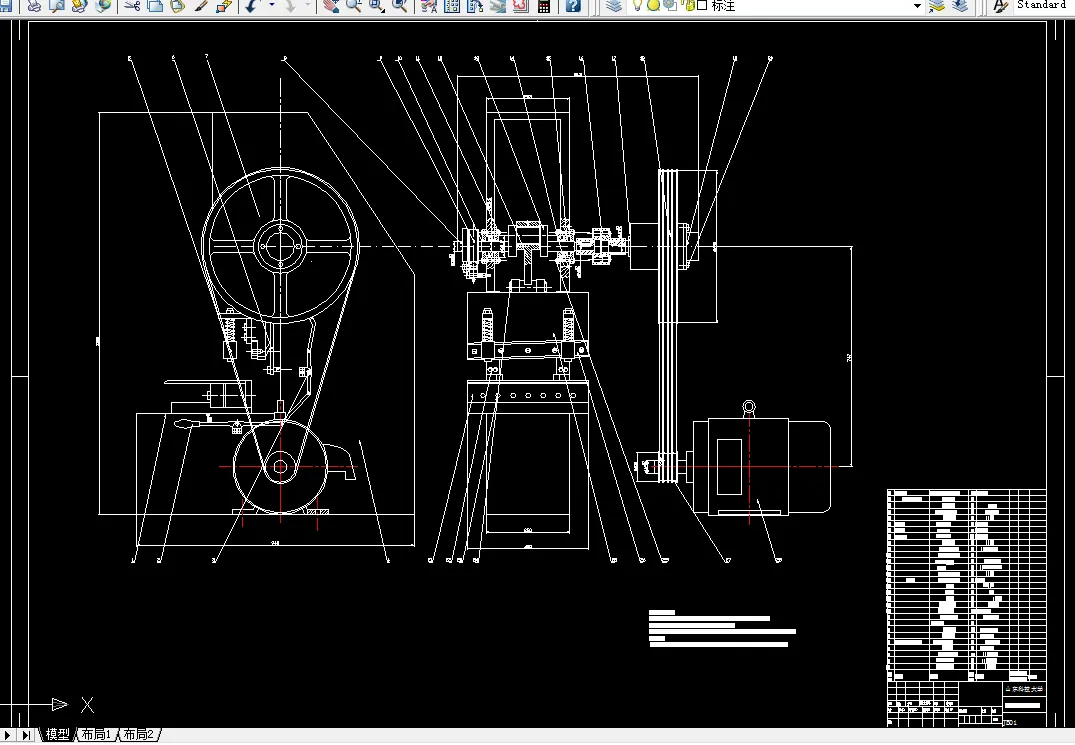Click the Save diskette icon
The image size is (1075, 745).
click(x=5, y=5)
